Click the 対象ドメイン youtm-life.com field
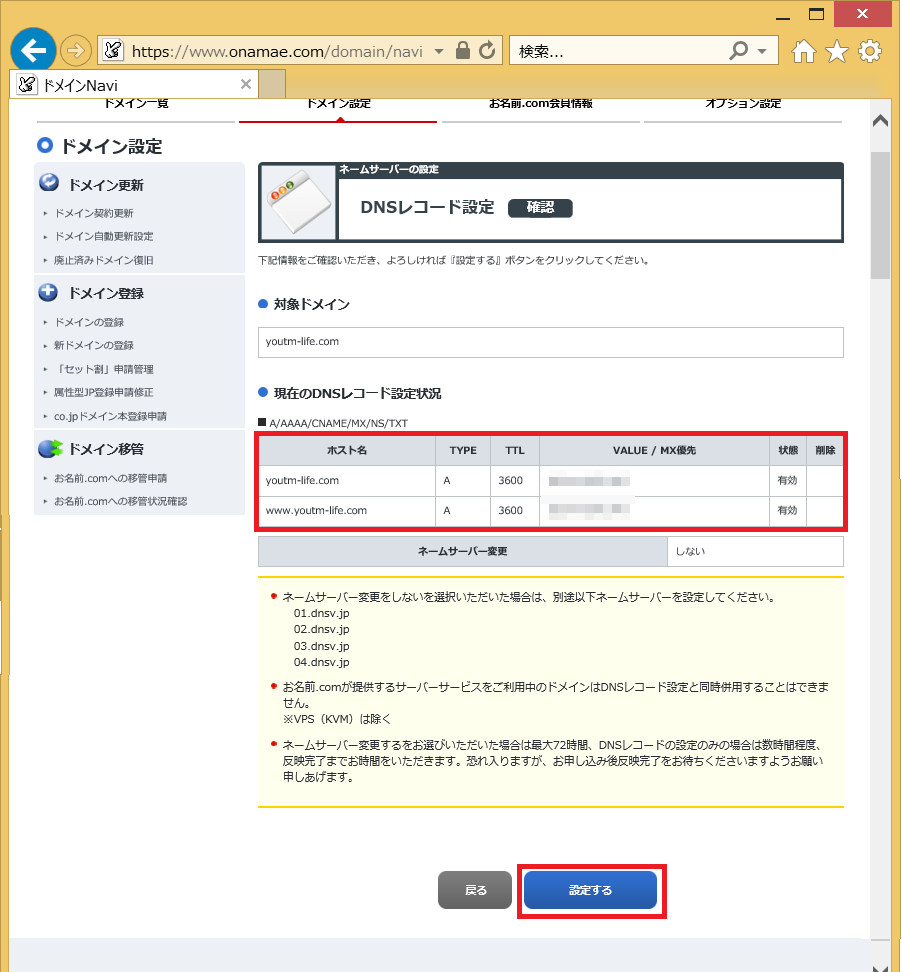This screenshot has width=902, height=972. pos(550,342)
